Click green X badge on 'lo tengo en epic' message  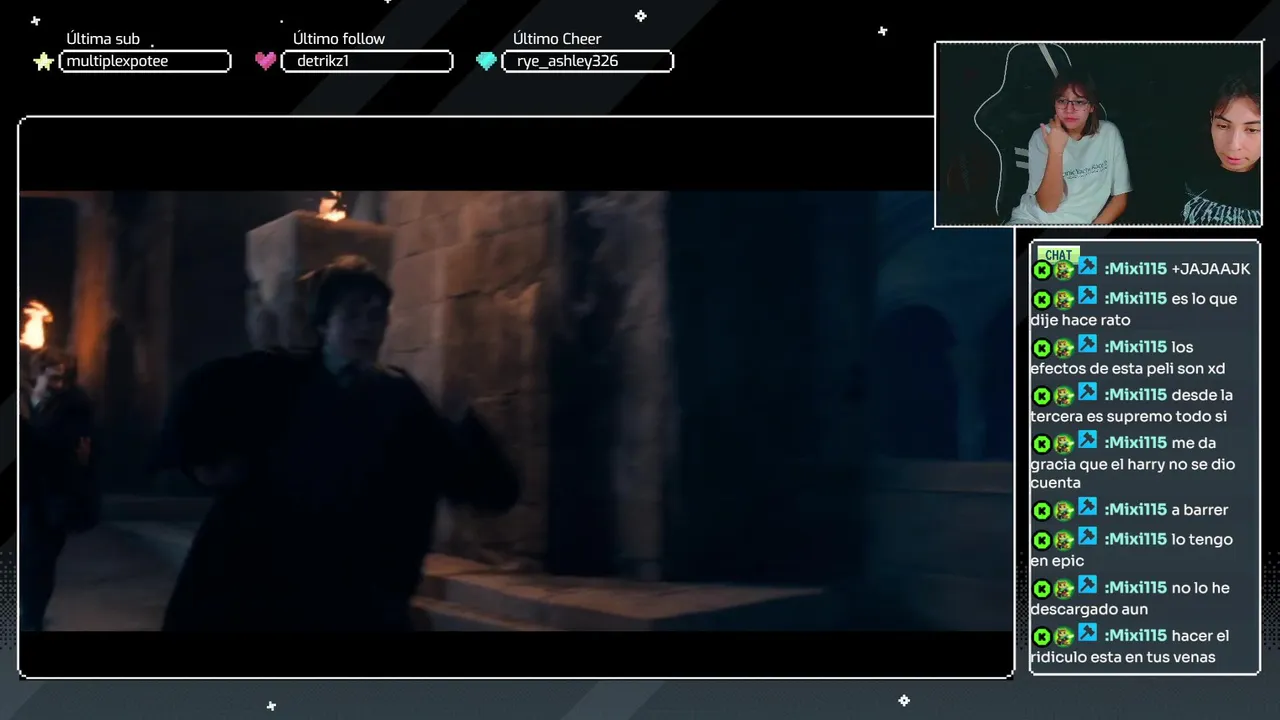pos(1042,540)
